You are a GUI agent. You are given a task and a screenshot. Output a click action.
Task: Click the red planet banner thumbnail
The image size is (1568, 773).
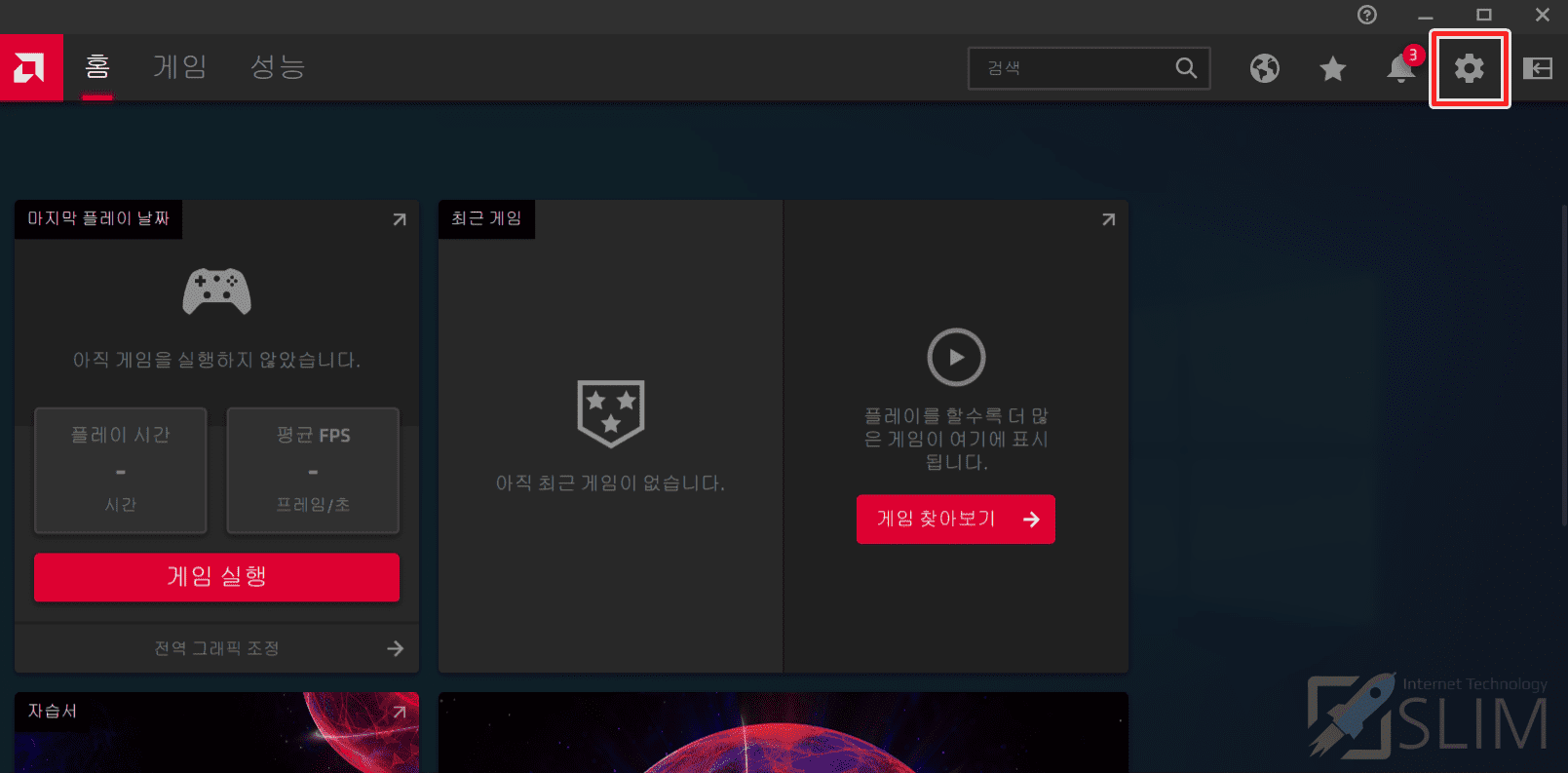tap(784, 733)
